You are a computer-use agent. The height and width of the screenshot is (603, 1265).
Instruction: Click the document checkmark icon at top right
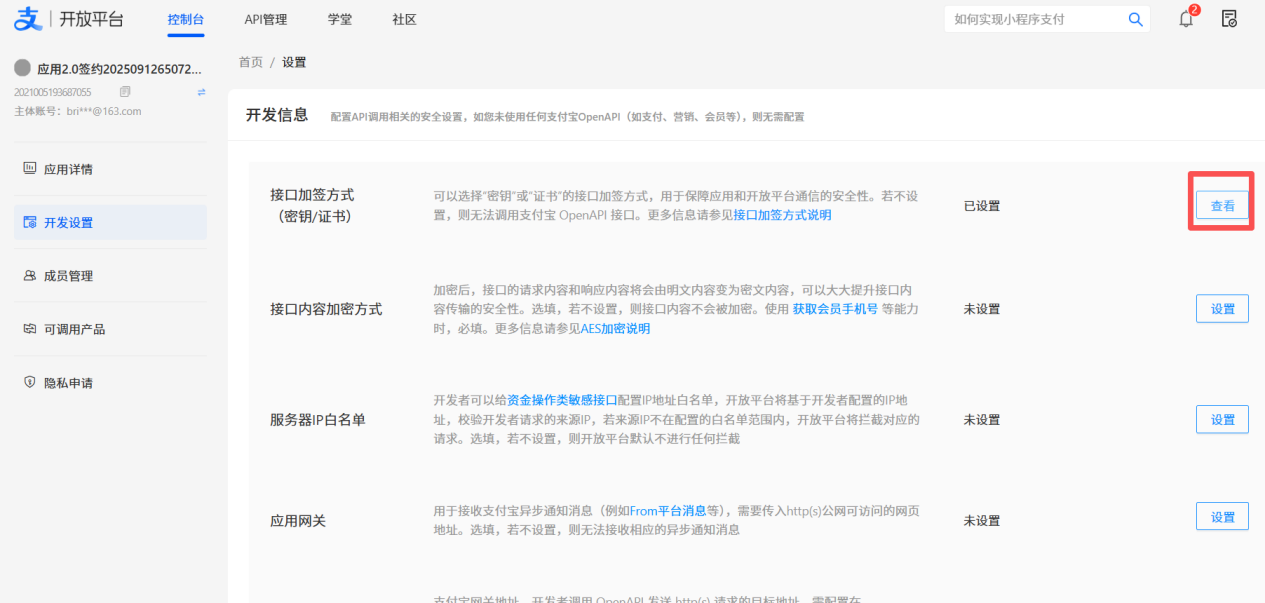1230,19
